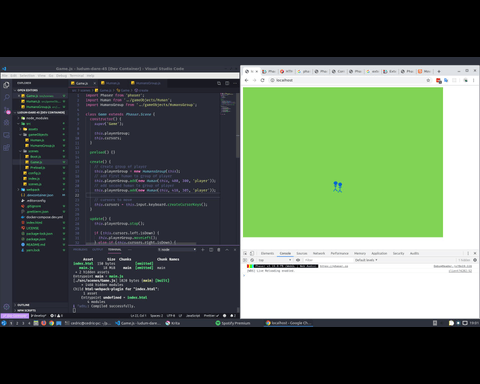
Task: Open the Extensions view in the activity bar
Action: pos(6,147)
